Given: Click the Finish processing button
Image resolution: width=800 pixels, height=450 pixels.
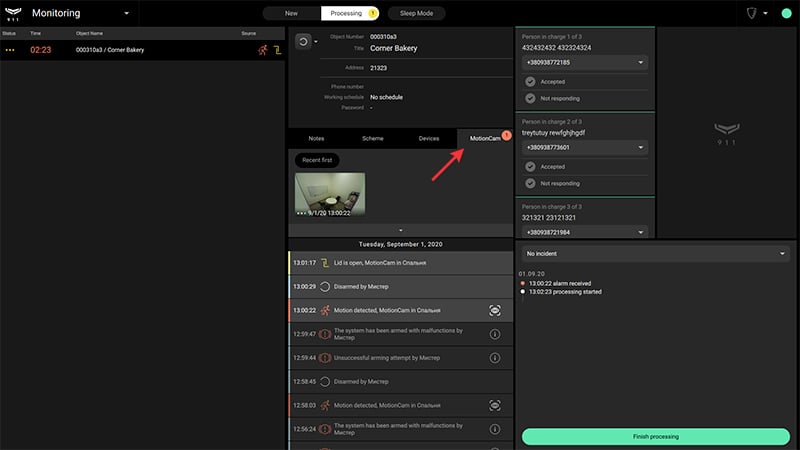Looking at the screenshot, I should 656,437.
